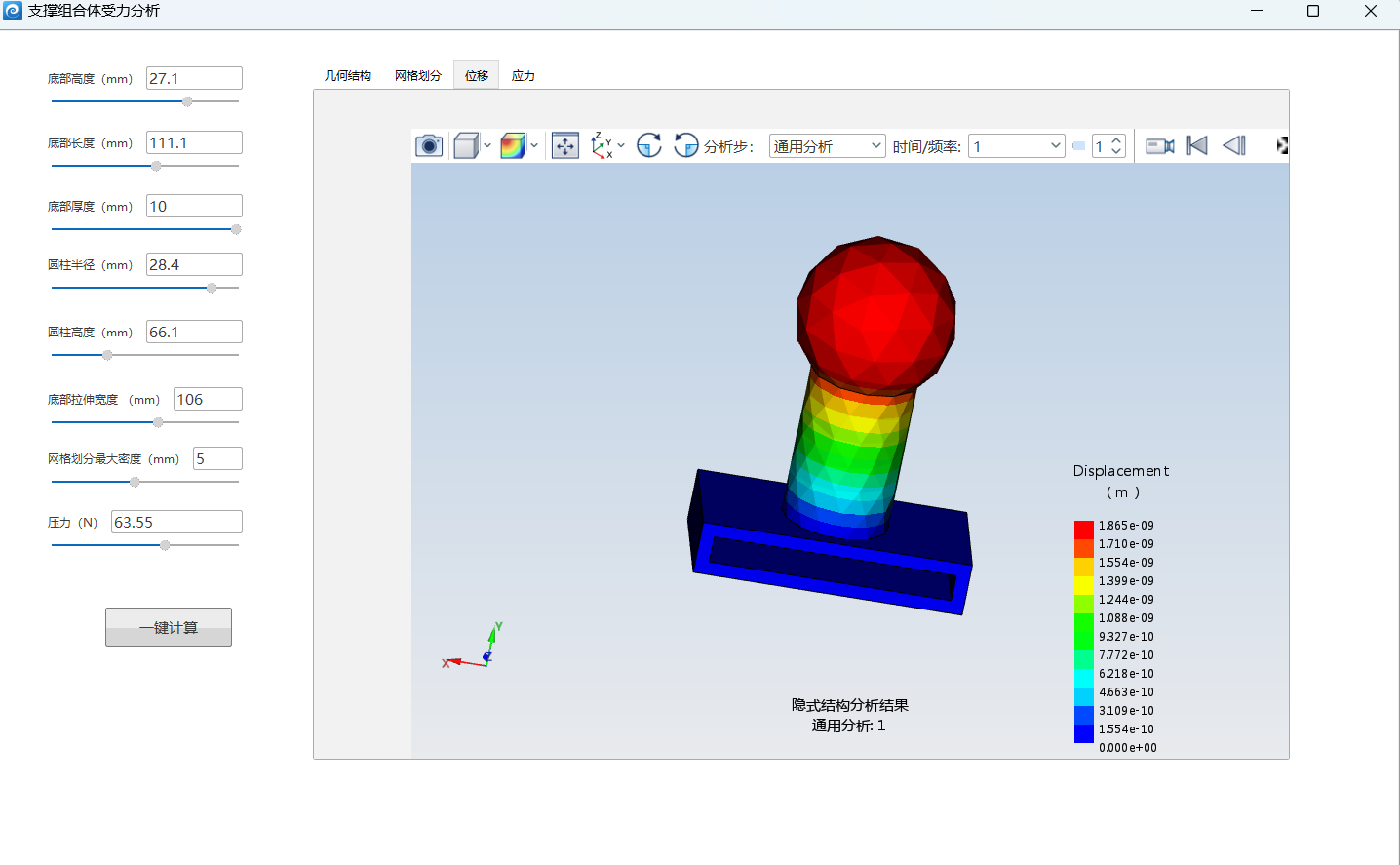
Task: Click the toolbar overflow arrow at right edge
Action: [x=1282, y=145]
